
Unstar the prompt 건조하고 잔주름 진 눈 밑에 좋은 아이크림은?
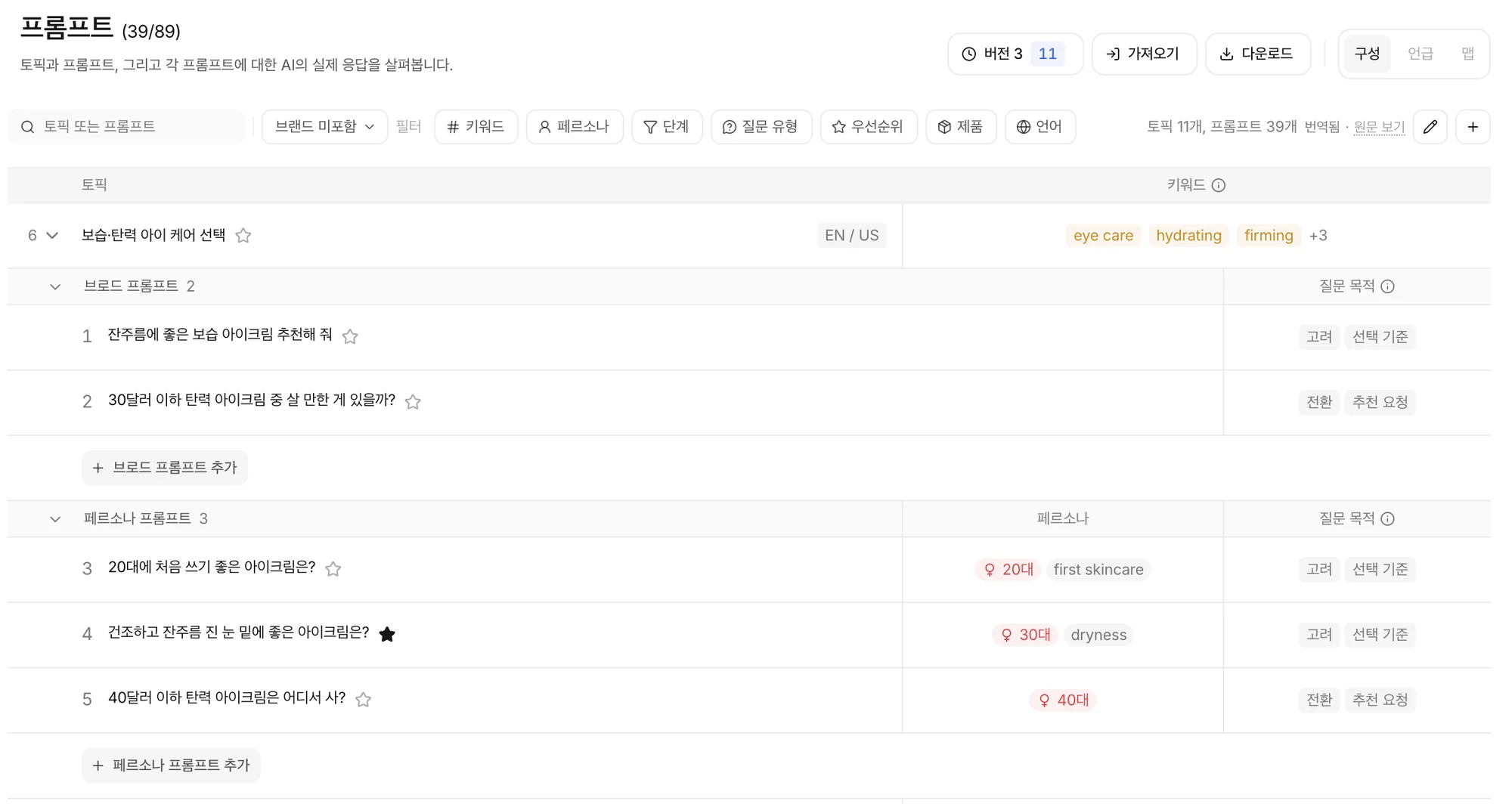click(387, 634)
